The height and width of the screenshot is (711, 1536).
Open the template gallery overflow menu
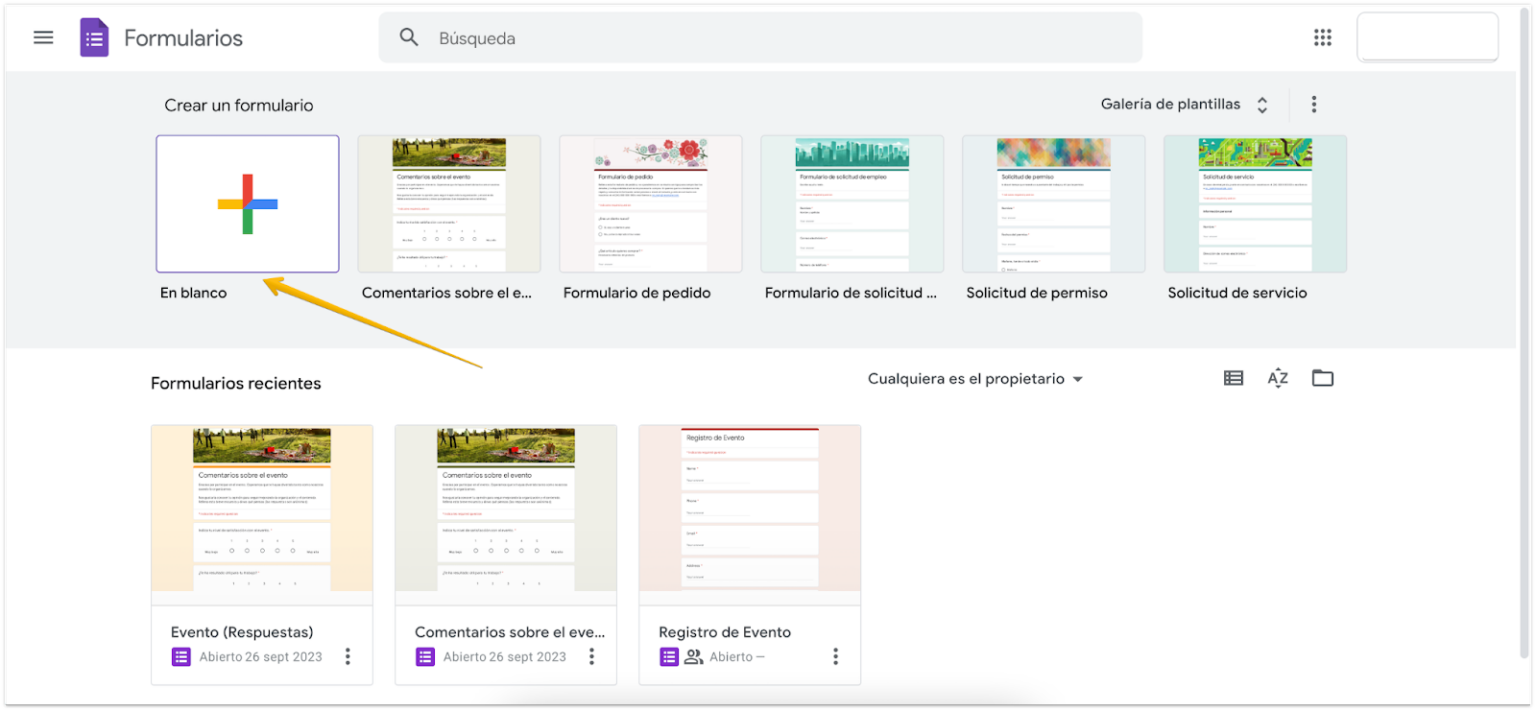1313,103
